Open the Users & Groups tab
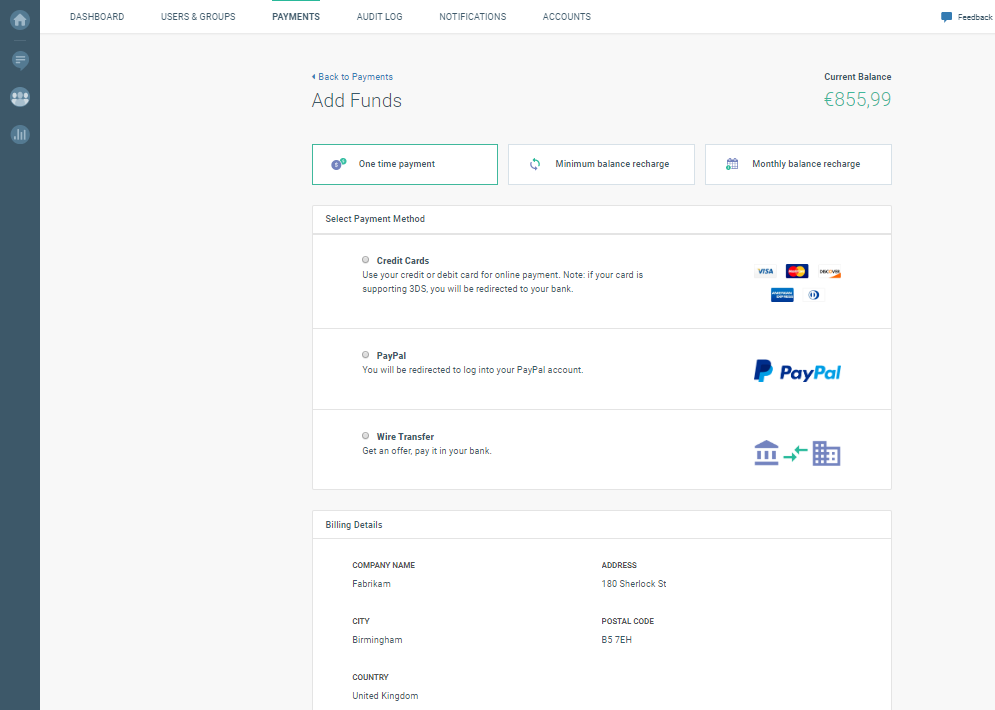995x710 pixels. (x=198, y=16)
